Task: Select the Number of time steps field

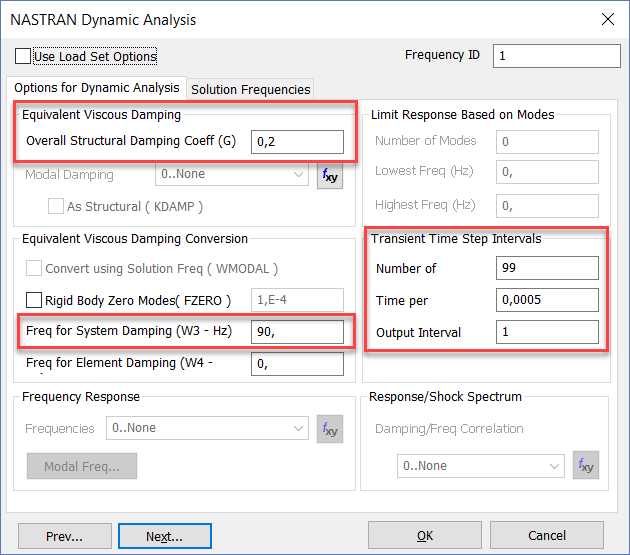Action: tap(547, 268)
